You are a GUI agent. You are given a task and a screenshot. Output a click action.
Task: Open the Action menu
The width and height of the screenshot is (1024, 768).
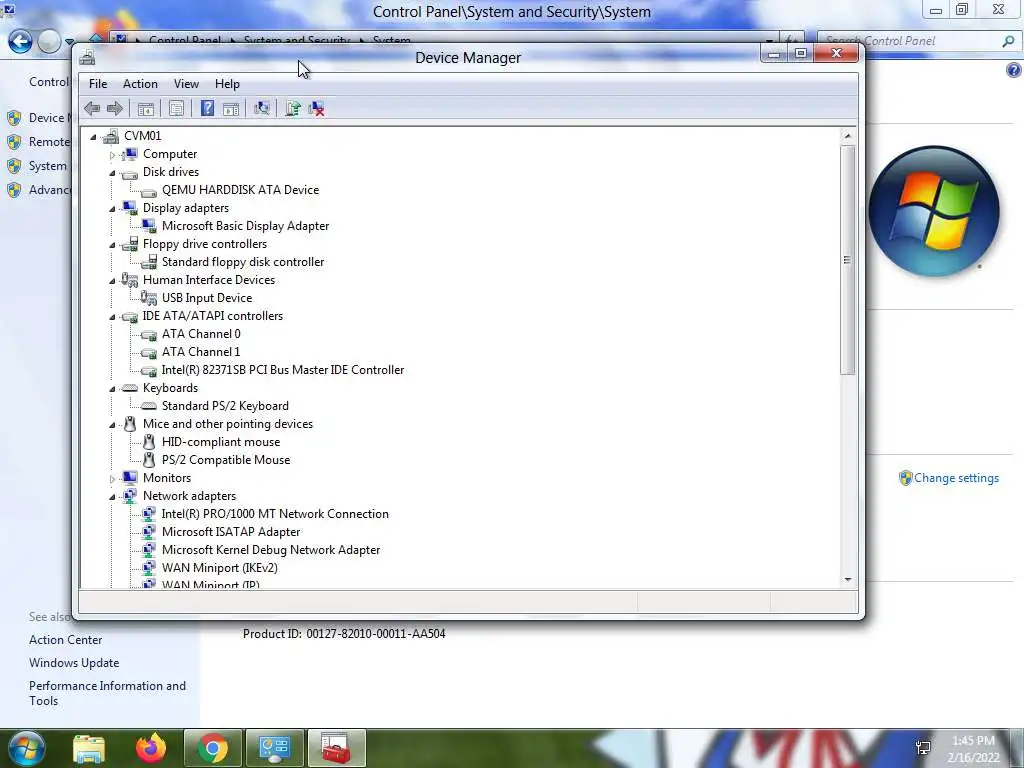pos(140,84)
